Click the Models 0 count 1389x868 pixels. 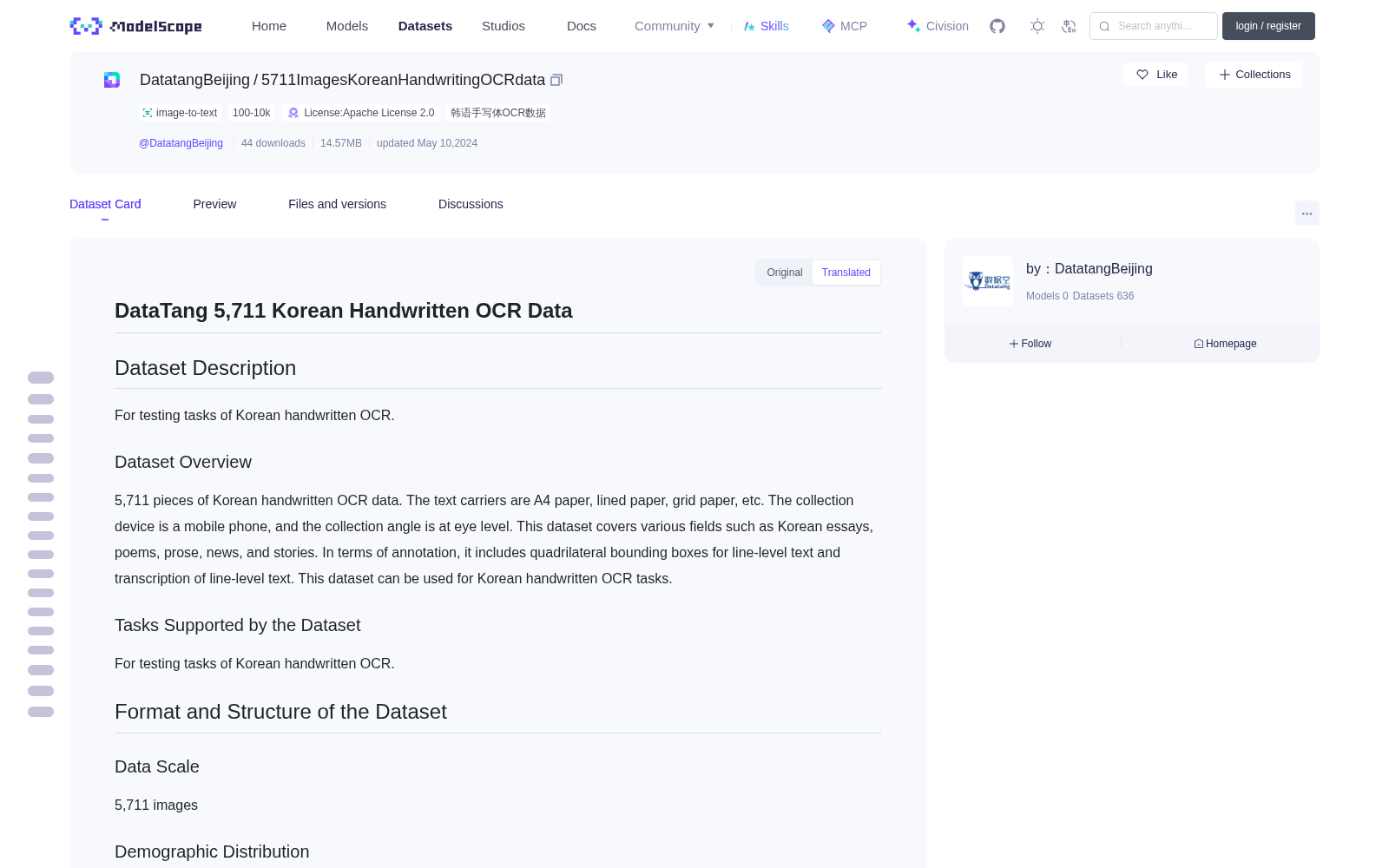coord(1047,296)
